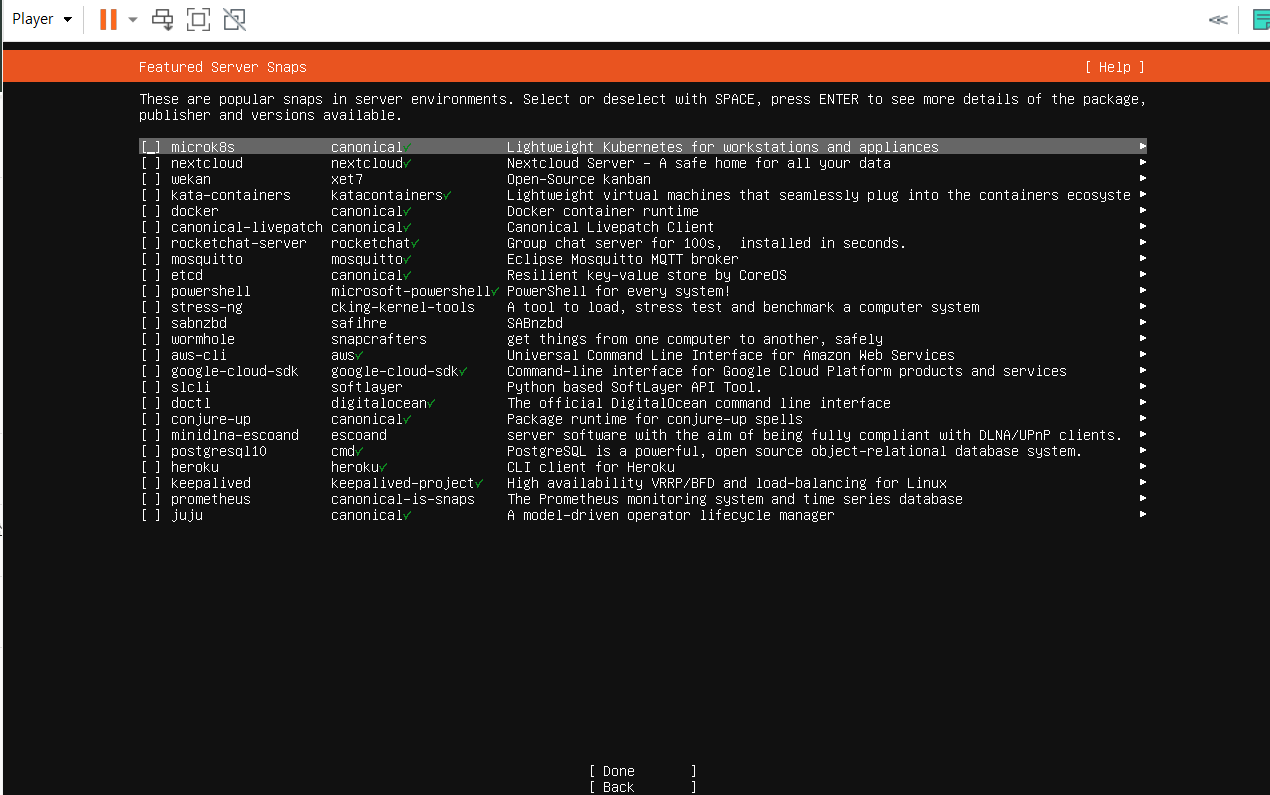Open details arrow on stress-ng row
Viewport: 1270px width, 795px height.
(1142, 307)
